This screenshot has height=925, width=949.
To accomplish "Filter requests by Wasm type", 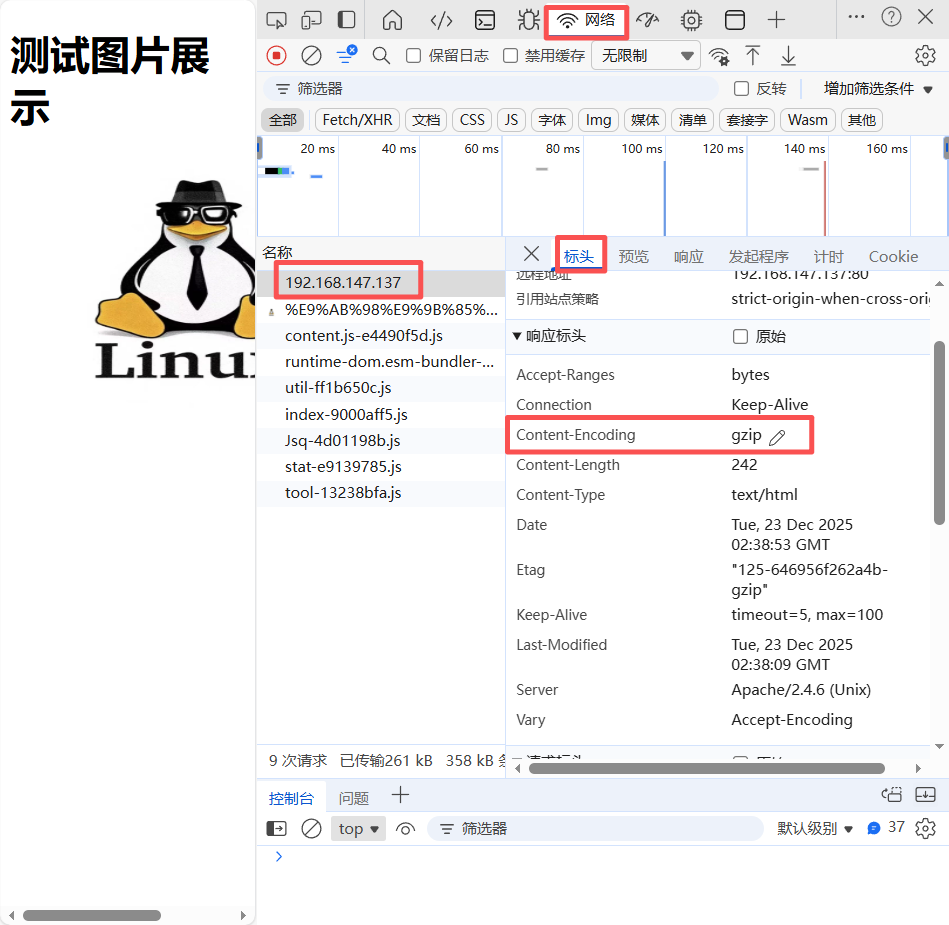I will click(x=807, y=120).
